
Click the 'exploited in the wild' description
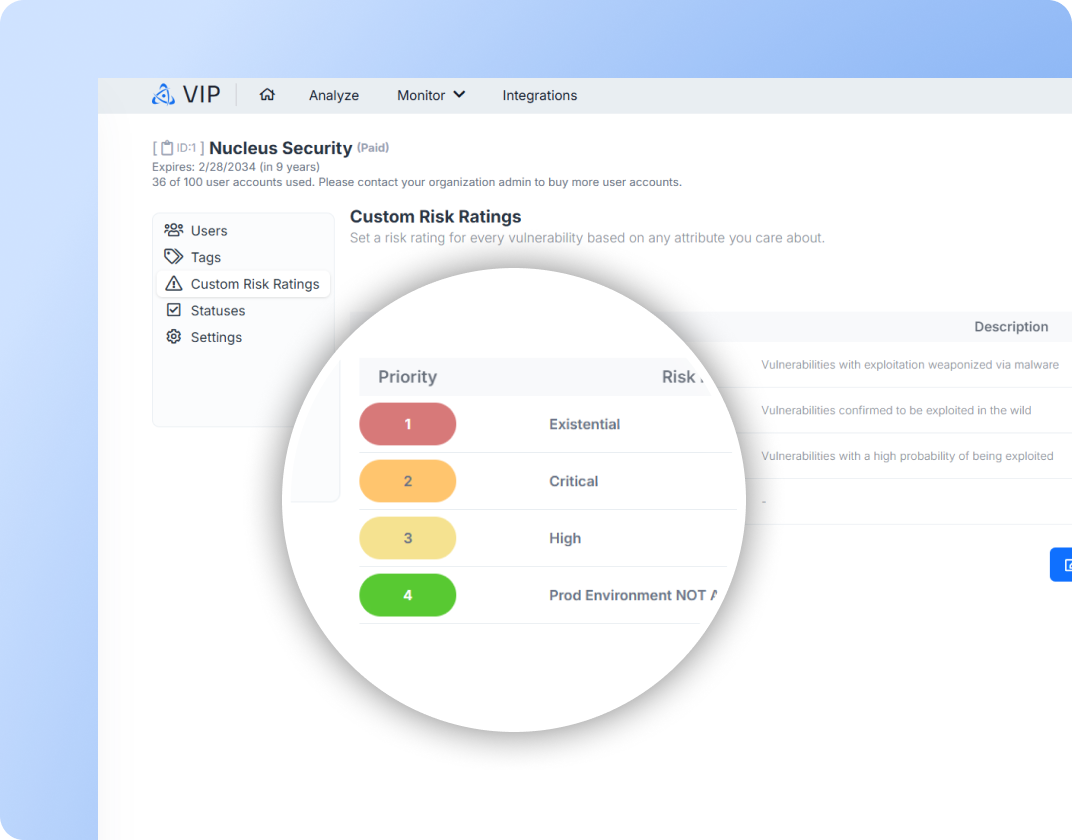[x=896, y=410]
